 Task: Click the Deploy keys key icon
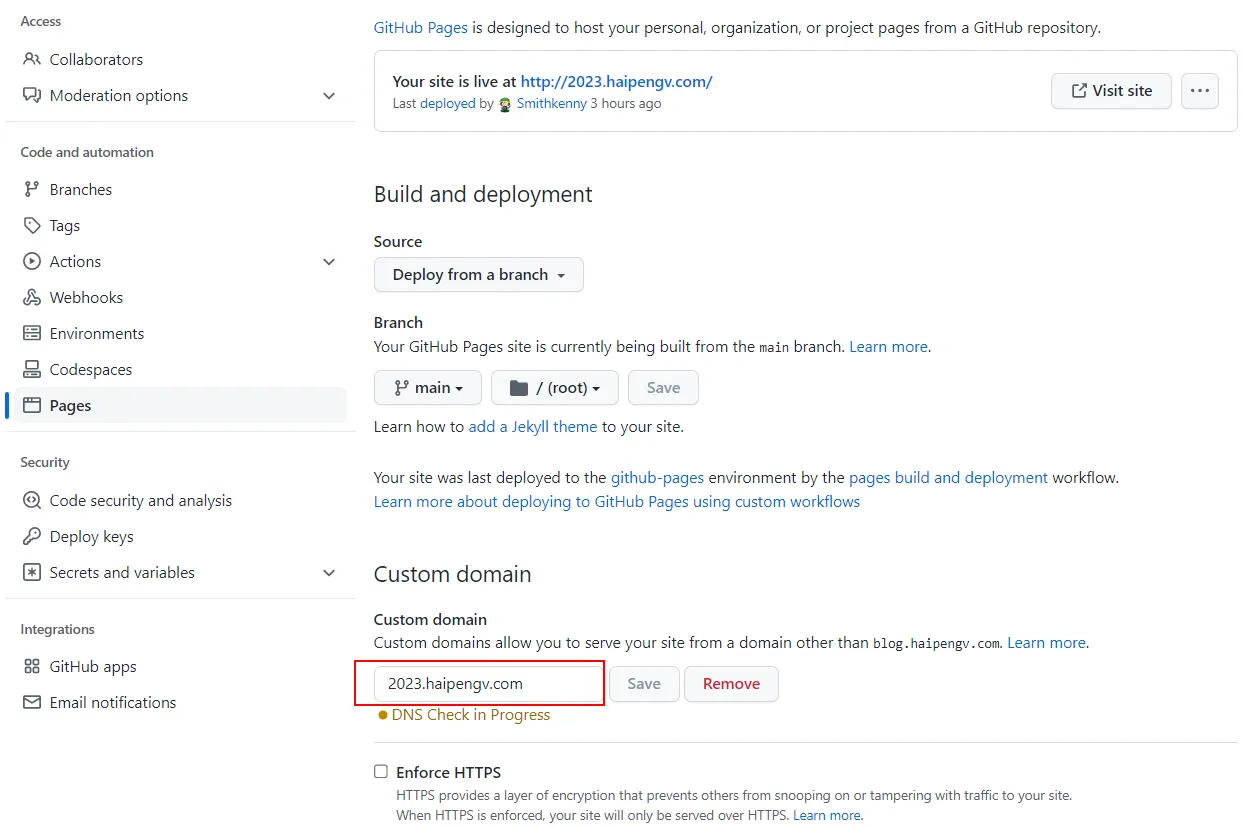[x=32, y=536]
